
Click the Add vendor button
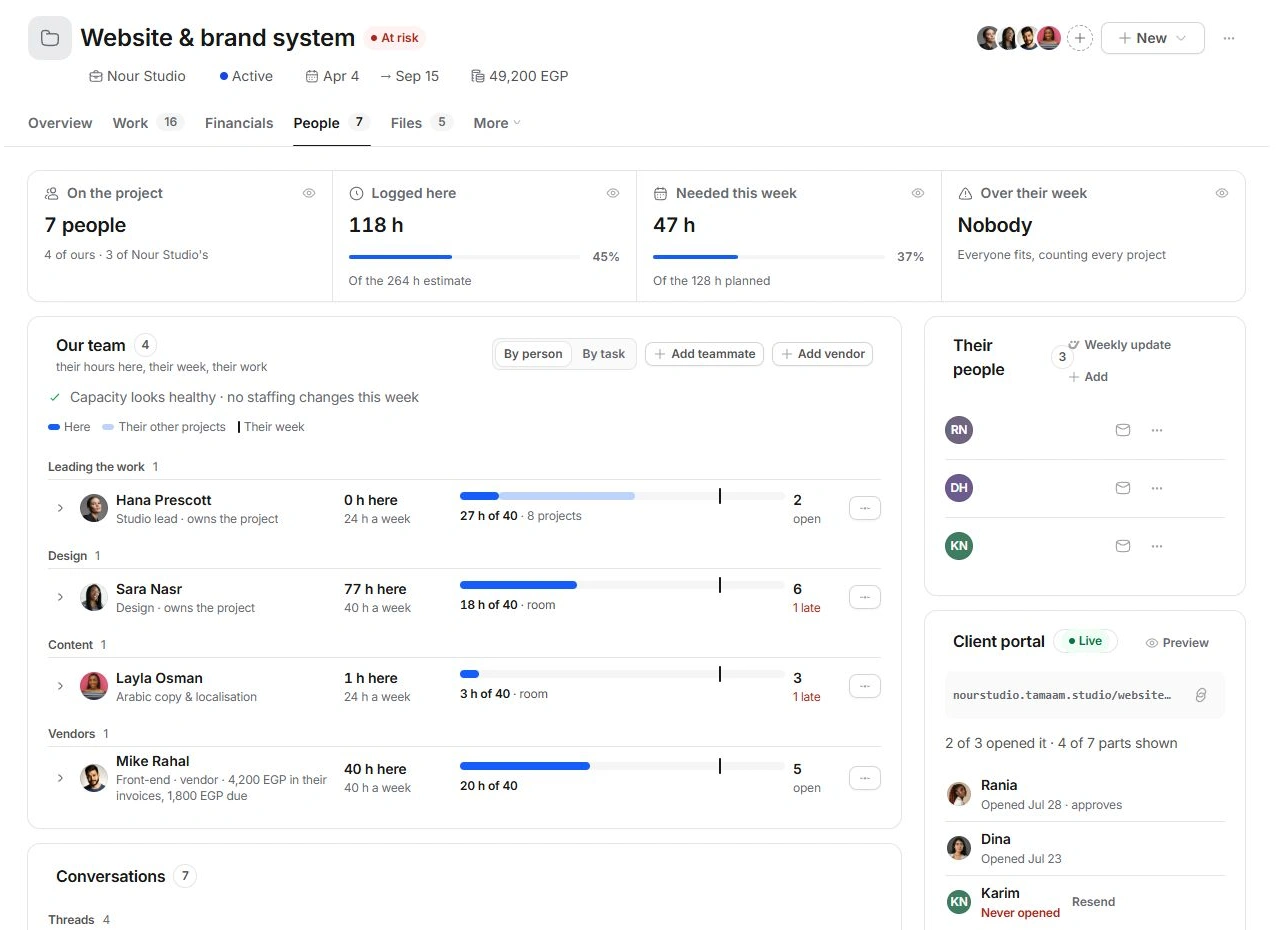[823, 354]
